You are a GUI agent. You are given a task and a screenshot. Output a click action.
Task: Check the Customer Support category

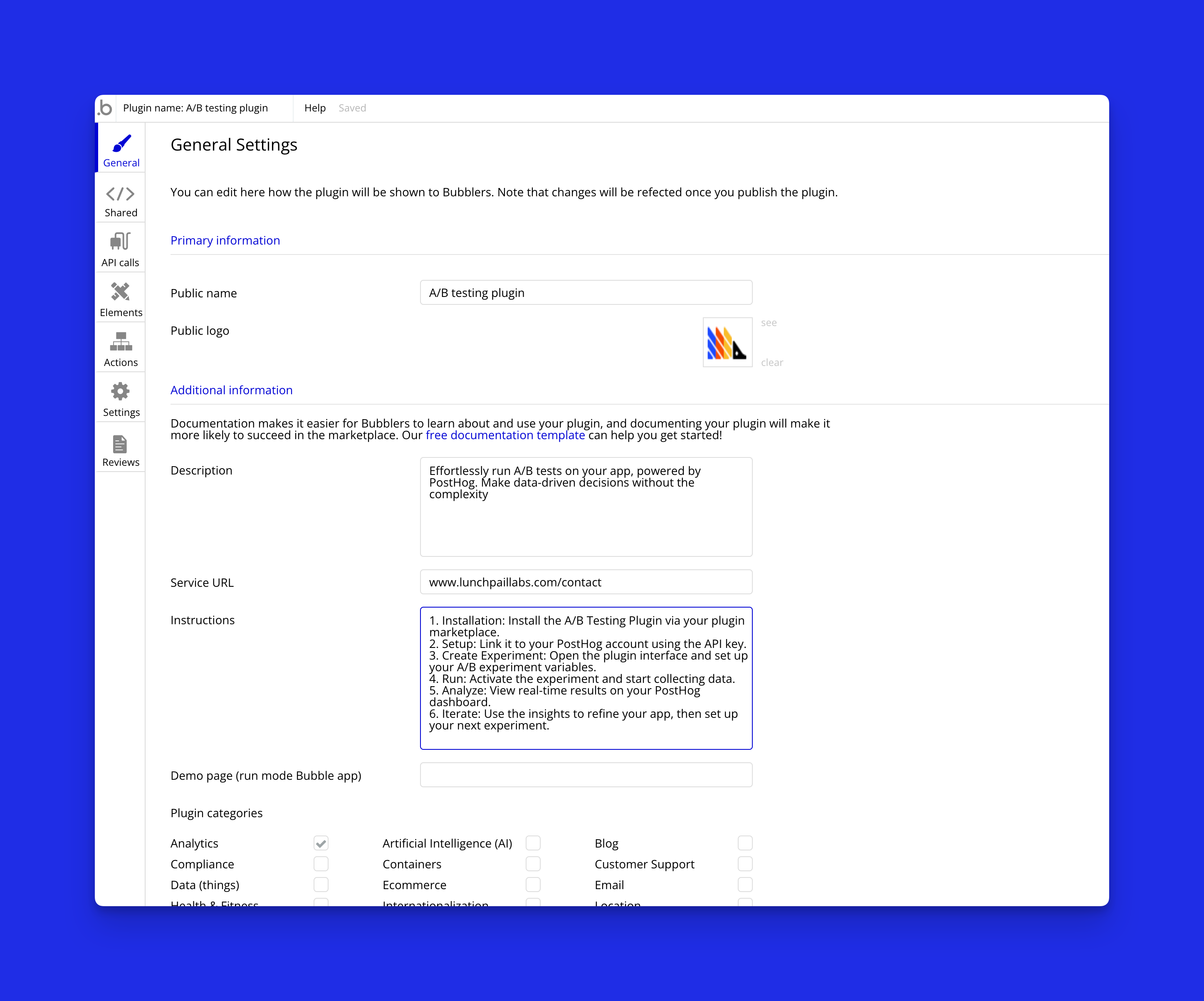pyautogui.click(x=745, y=864)
